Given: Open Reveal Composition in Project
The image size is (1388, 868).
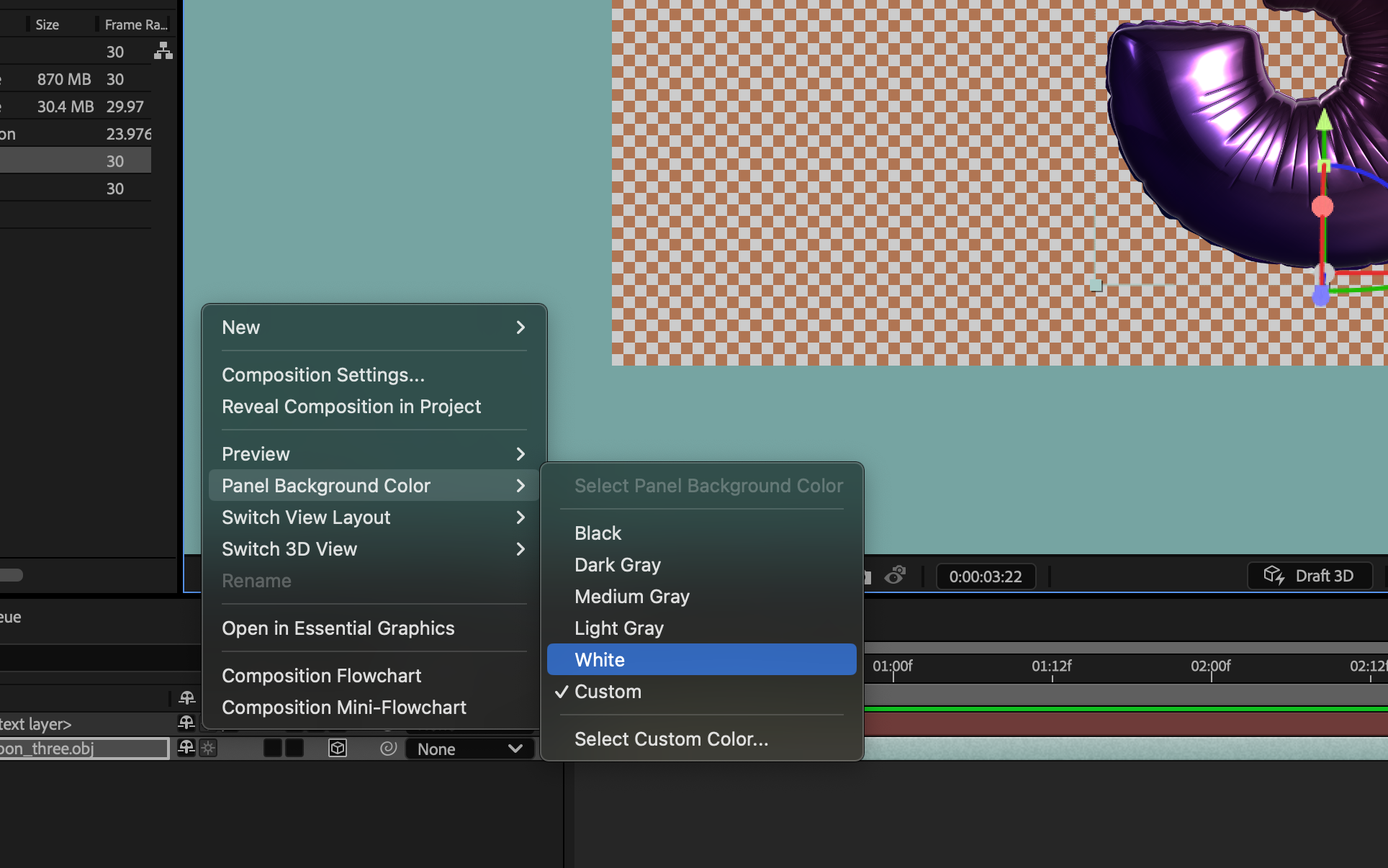Looking at the screenshot, I should pyautogui.click(x=351, y=406).
